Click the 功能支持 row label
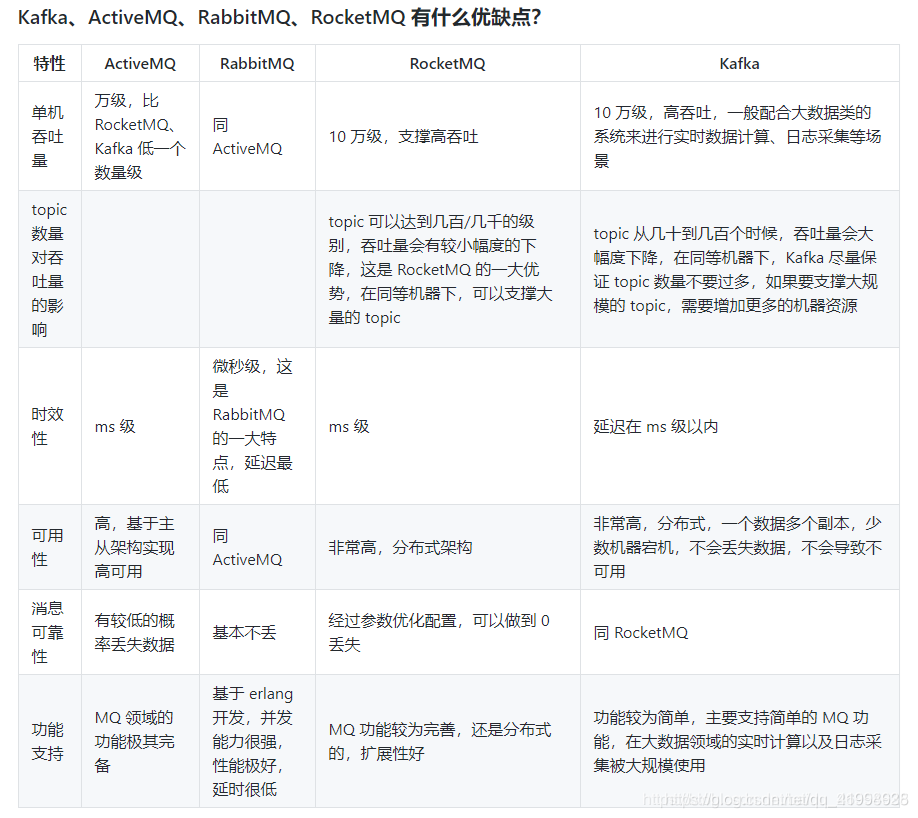 tap(47, 741)
